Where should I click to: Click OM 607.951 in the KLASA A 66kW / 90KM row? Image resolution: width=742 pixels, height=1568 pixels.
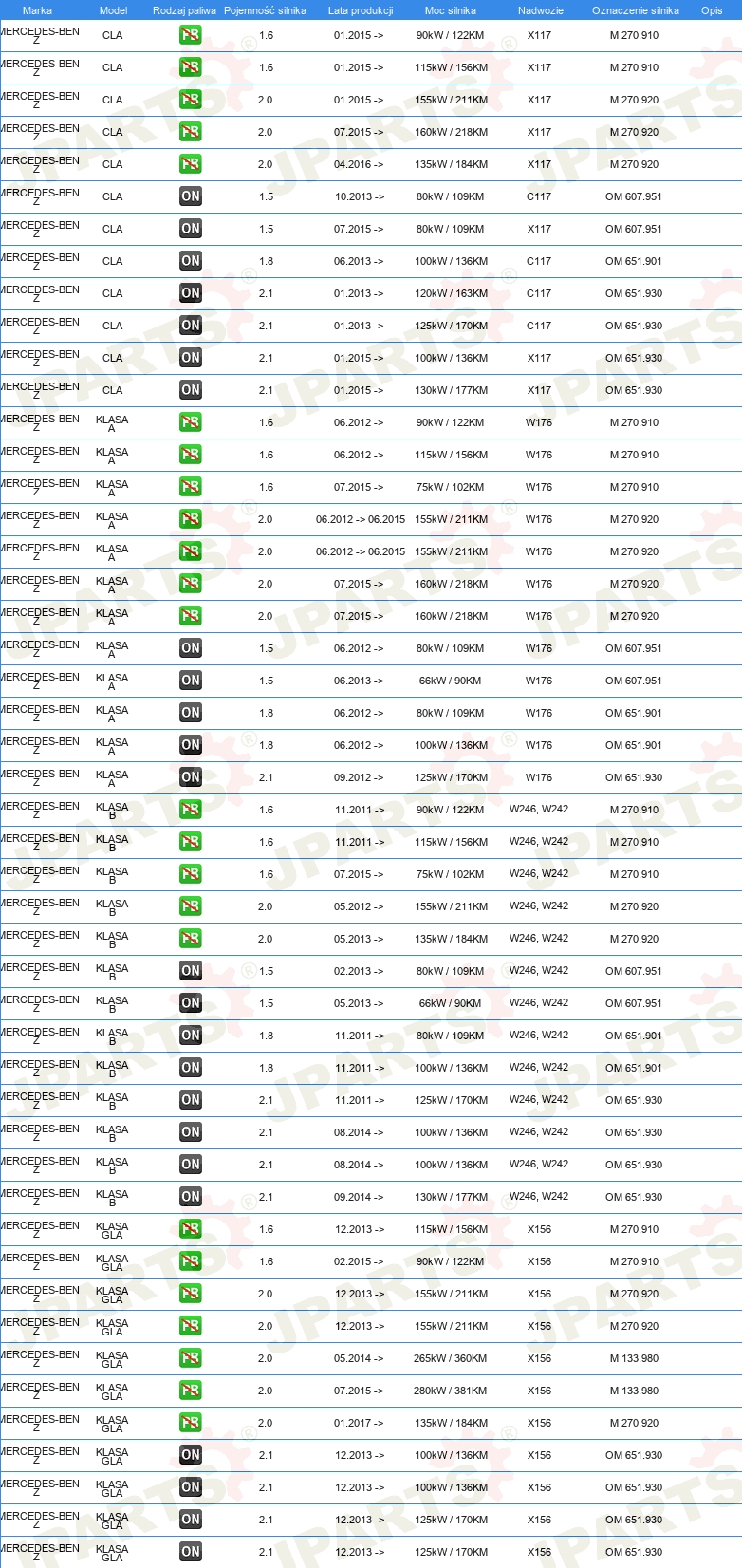[634, 681]
